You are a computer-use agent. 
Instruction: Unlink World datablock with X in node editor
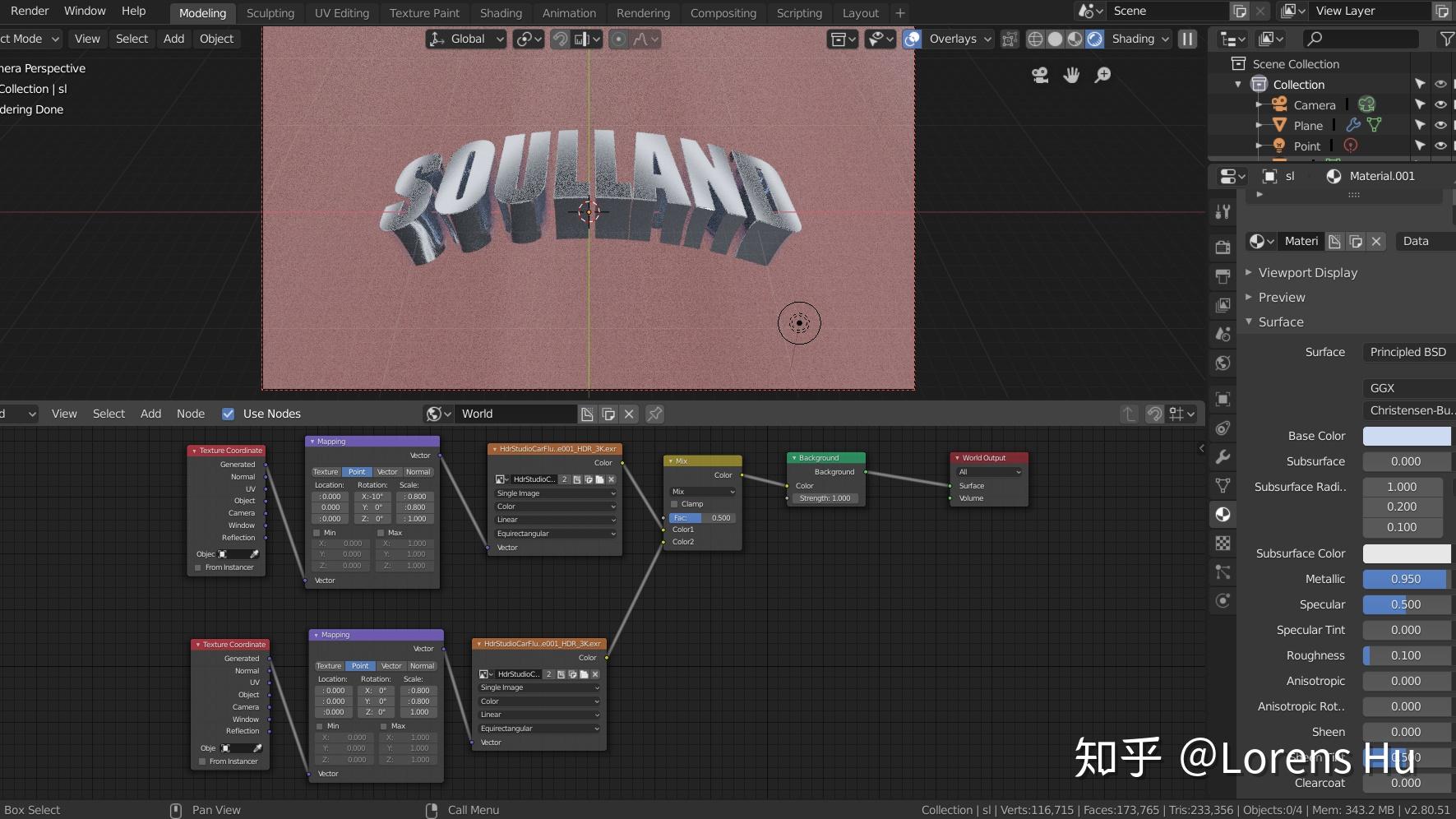629,414
